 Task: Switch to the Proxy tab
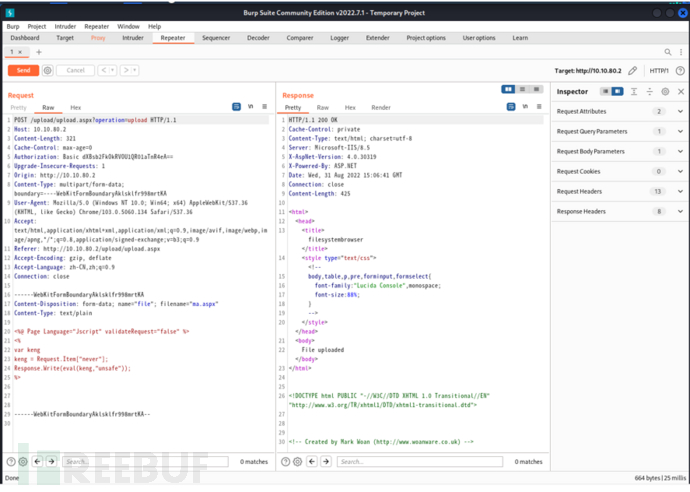click(98, 38)
